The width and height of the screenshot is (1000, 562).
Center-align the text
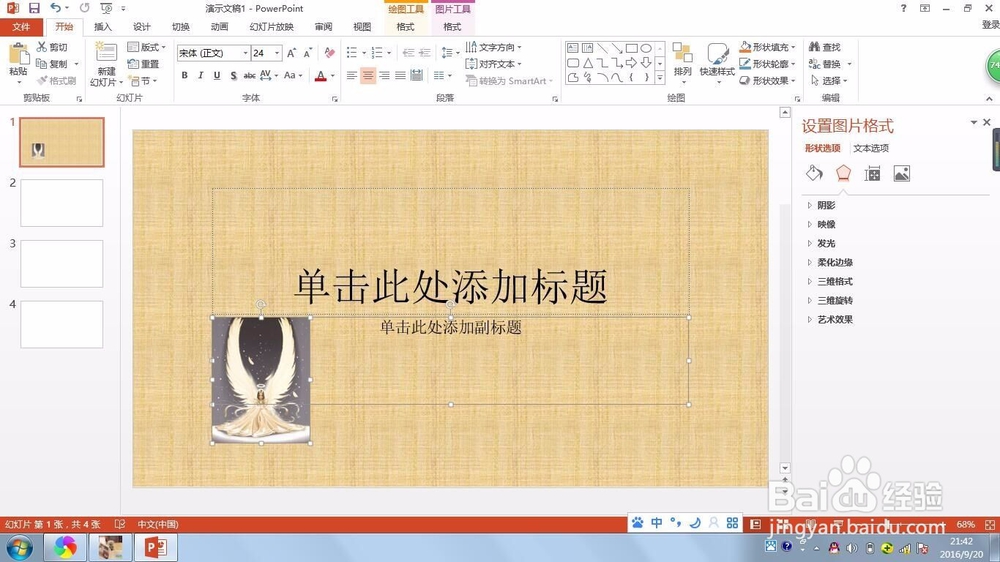pos(368,75)
